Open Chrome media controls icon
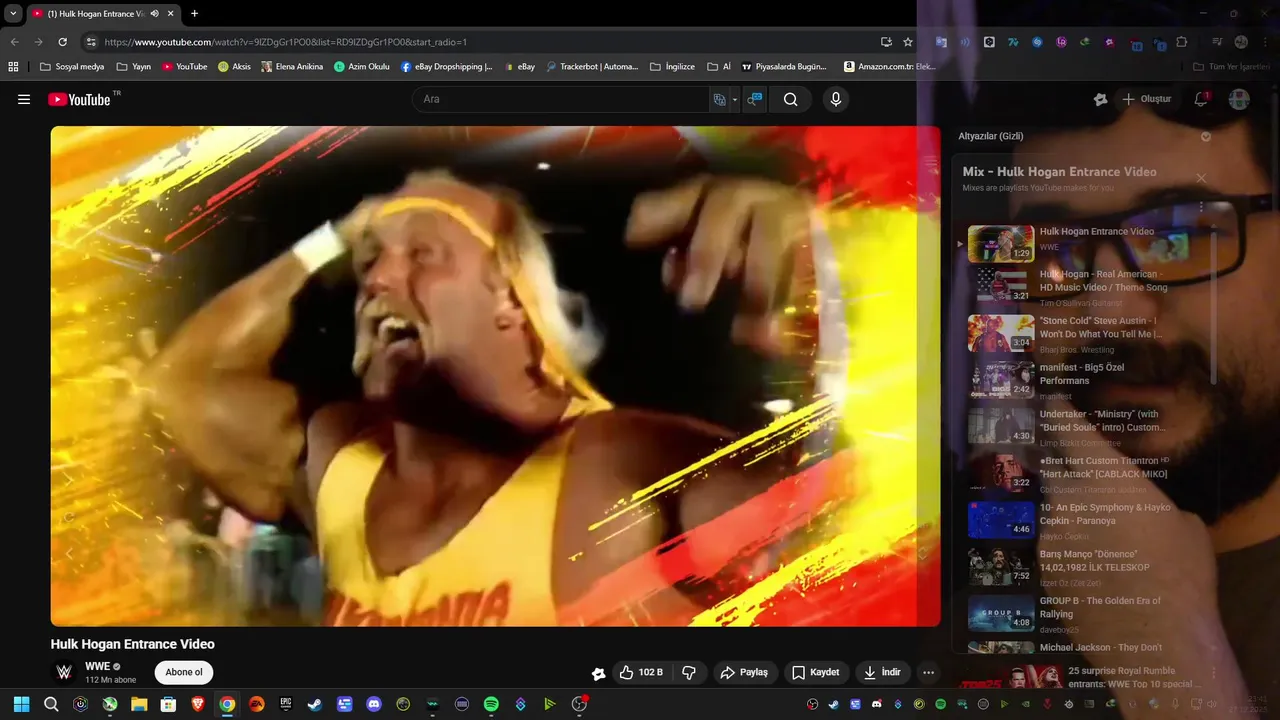1280x720 pixels. pyautogui.click(x=1217, y=42)
